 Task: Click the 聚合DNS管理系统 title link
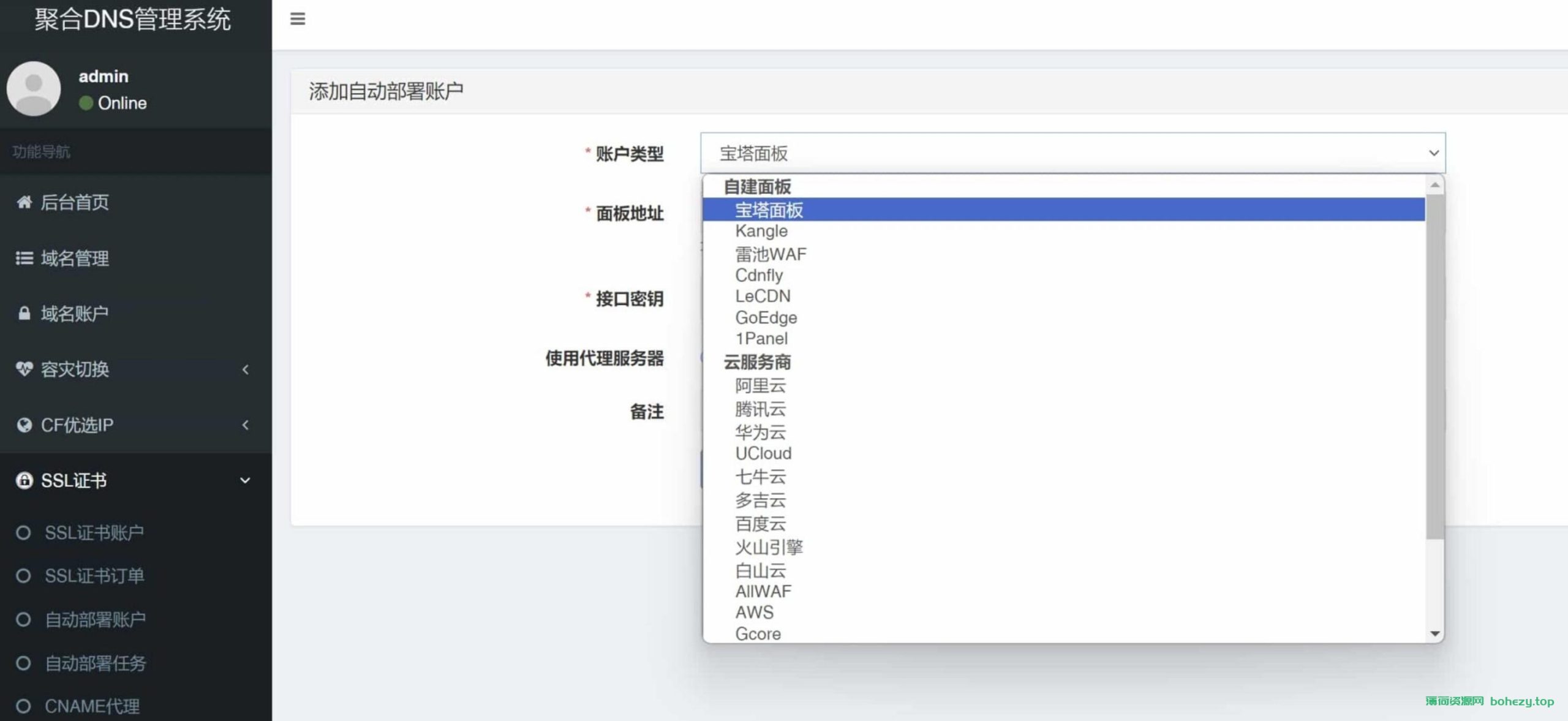pos(133,20)
